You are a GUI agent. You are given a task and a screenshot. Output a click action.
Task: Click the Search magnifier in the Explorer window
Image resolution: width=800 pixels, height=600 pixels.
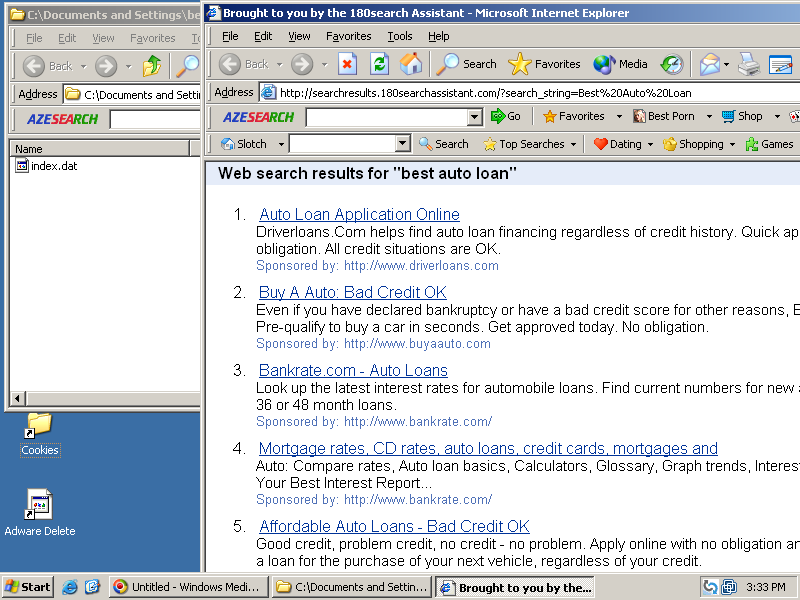coord(187,66)
